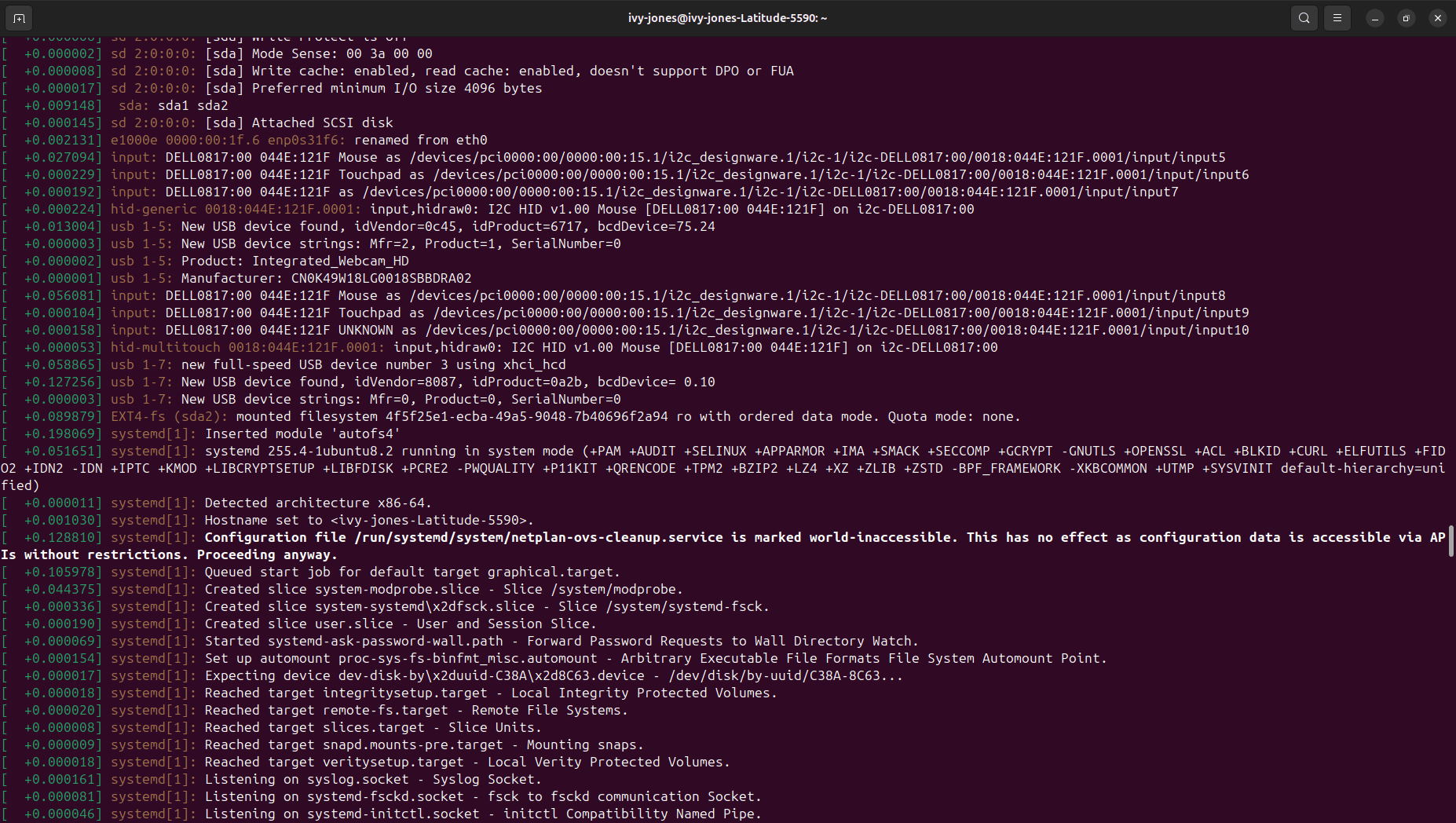Viewport: 1456px width, 823px height.
Task: Click 'Listening on syslog.socket' line
Action: 272,779
